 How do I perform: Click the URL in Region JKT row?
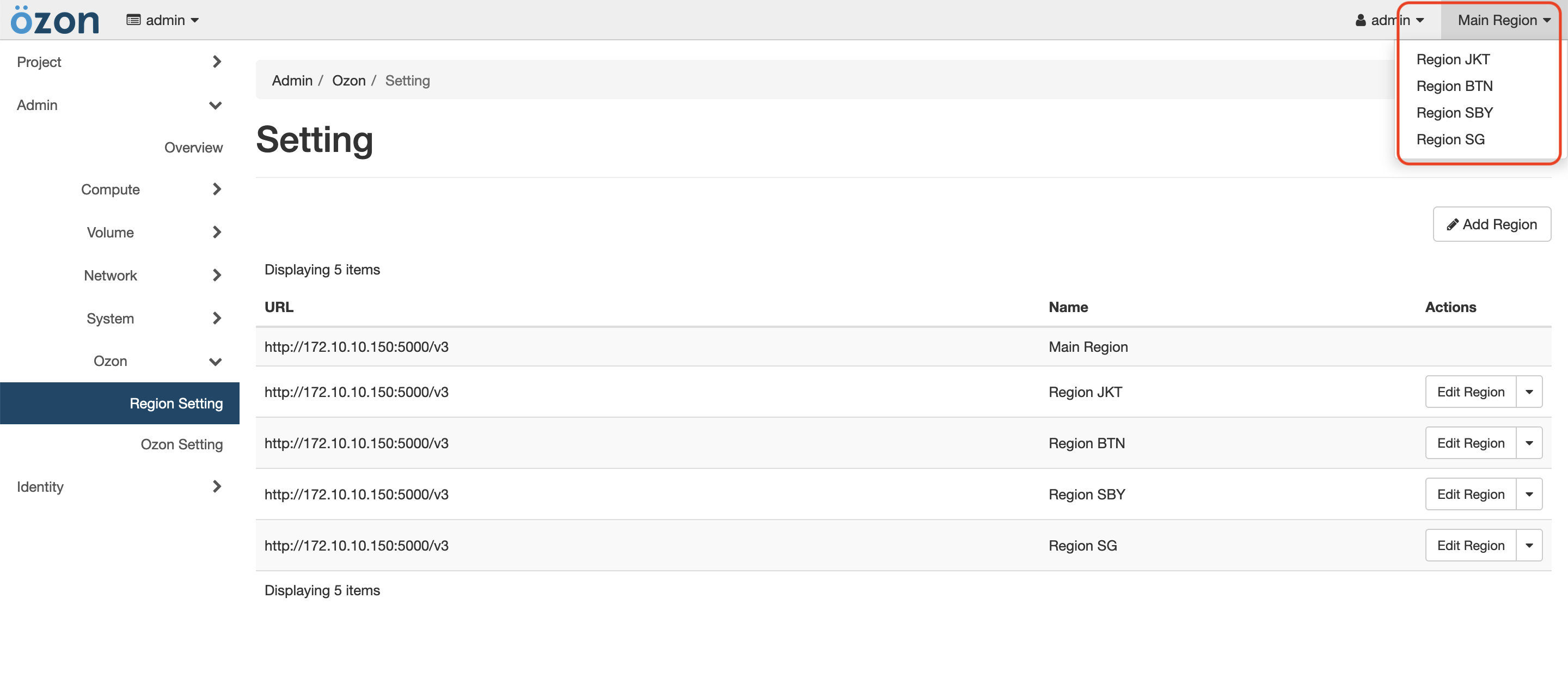(356, 392)
